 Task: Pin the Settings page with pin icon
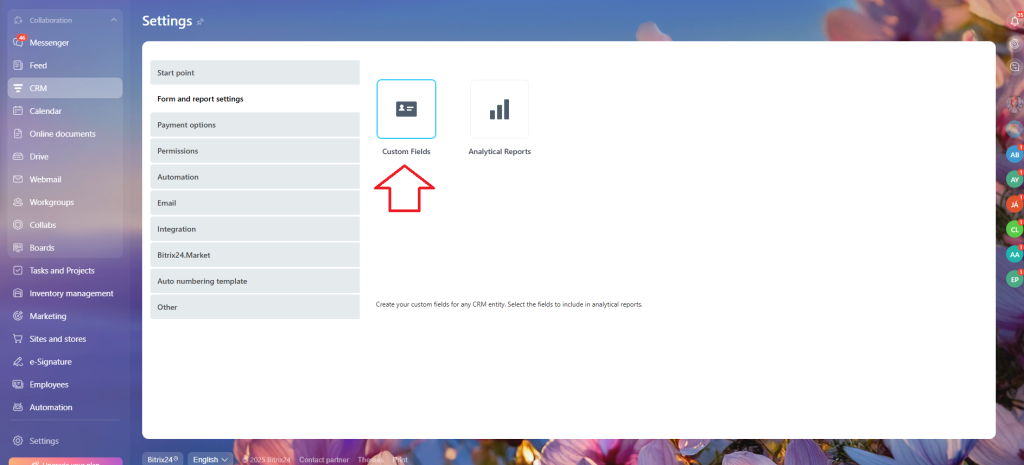pyautogui.click(x=200, y=21)
